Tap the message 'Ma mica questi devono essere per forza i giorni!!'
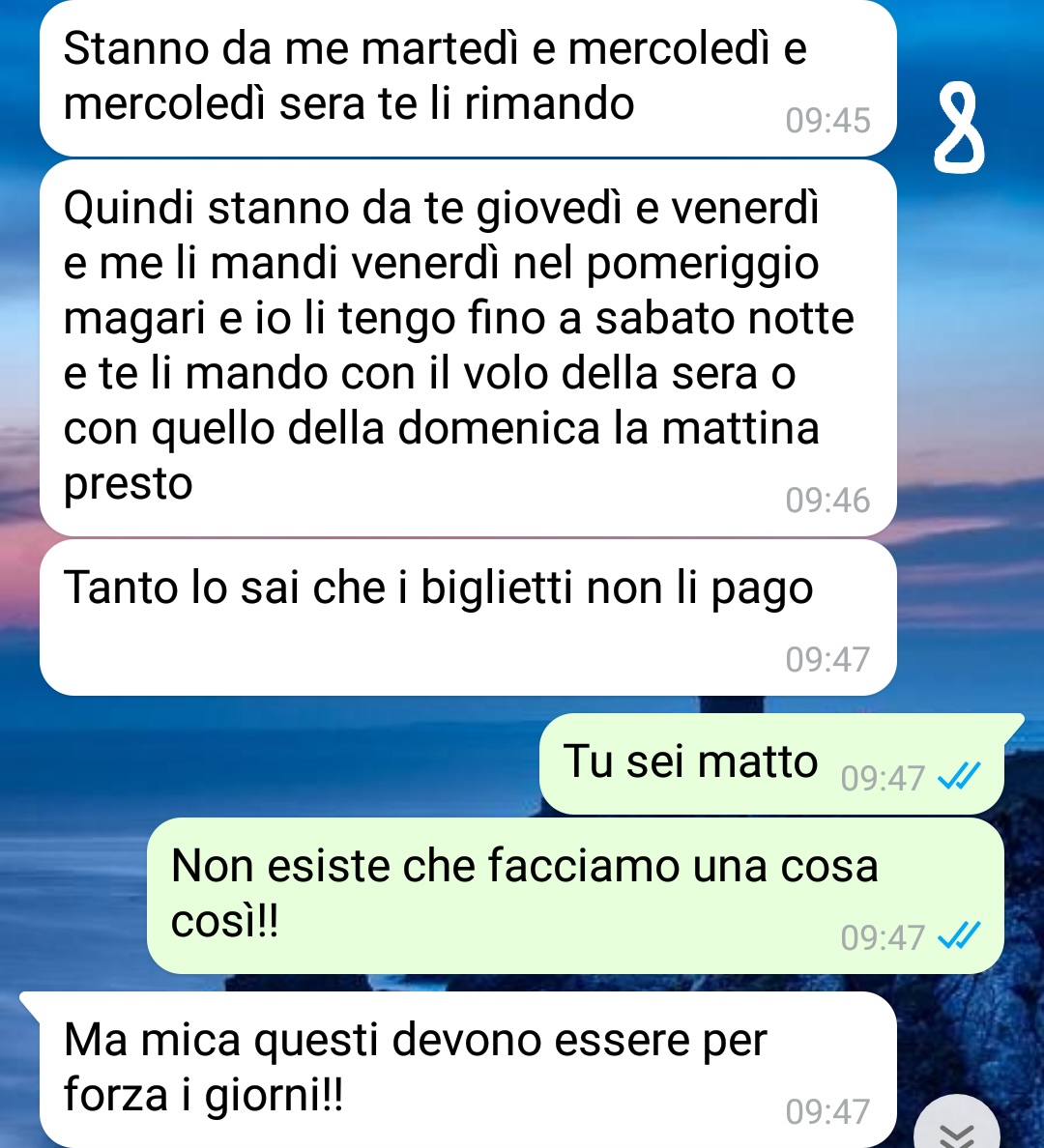Viewport: 1044px width, 1148px height. (468, 1070)
